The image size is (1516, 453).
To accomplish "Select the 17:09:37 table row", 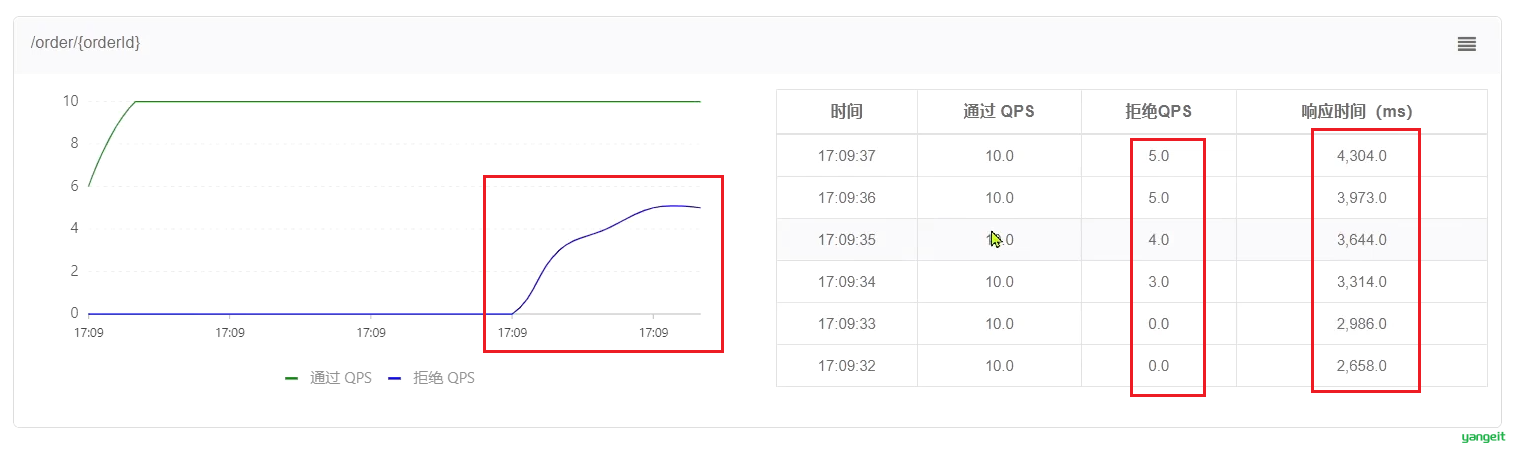I will [1132, 156].
